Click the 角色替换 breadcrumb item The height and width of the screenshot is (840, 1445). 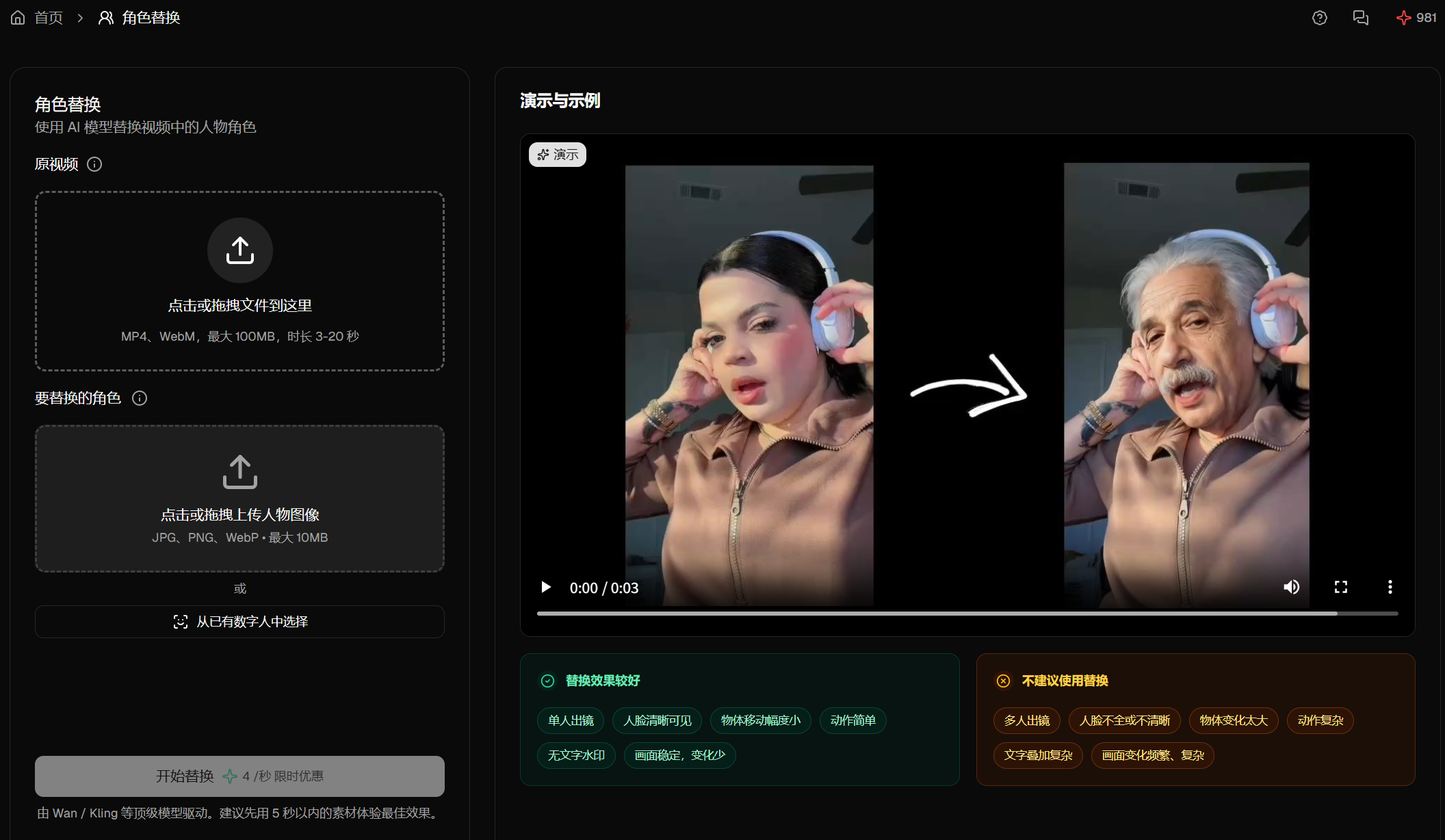pyautogui.click(x=151, y=18)
